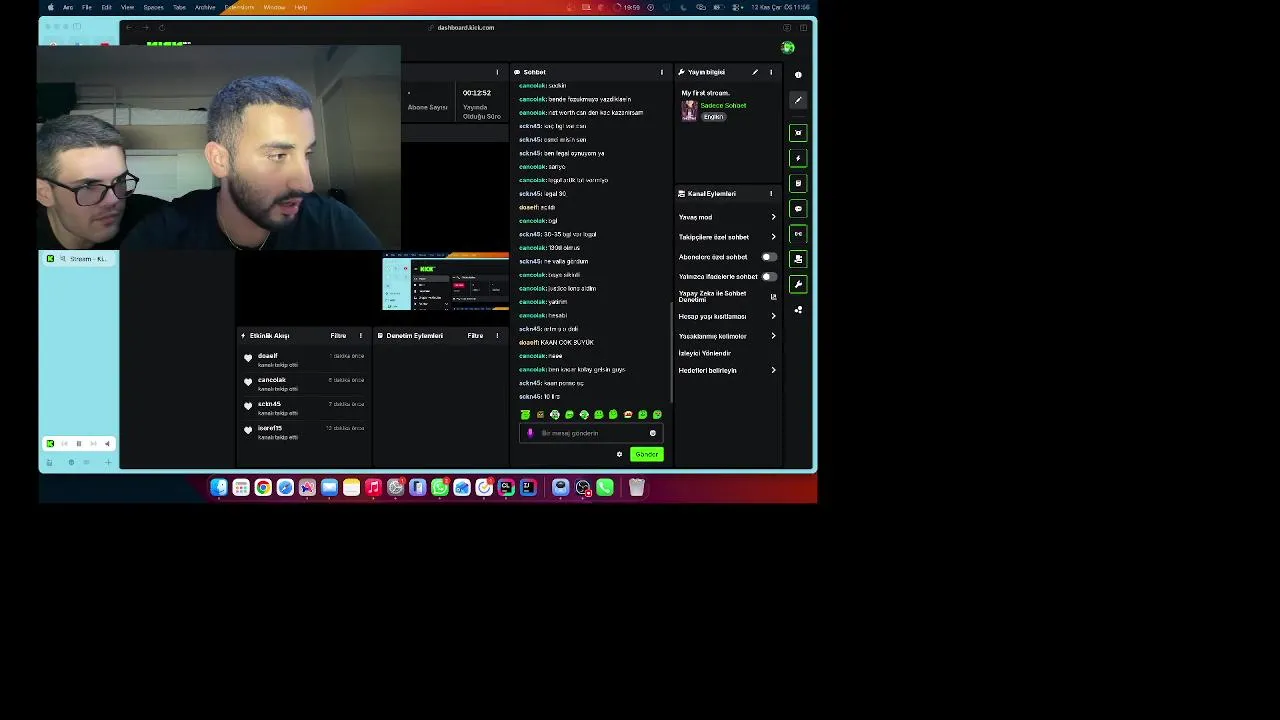Open green profile avatar at top right
Screen dimensions: 1280x720
click(788, 48)
